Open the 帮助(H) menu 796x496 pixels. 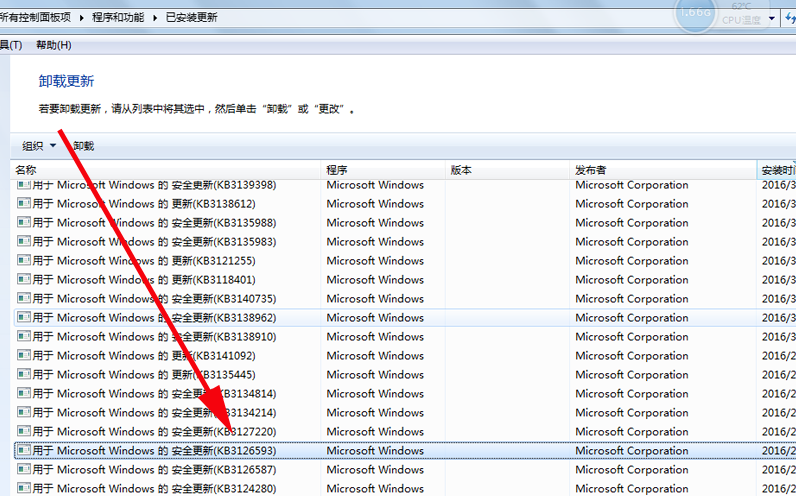53,45
